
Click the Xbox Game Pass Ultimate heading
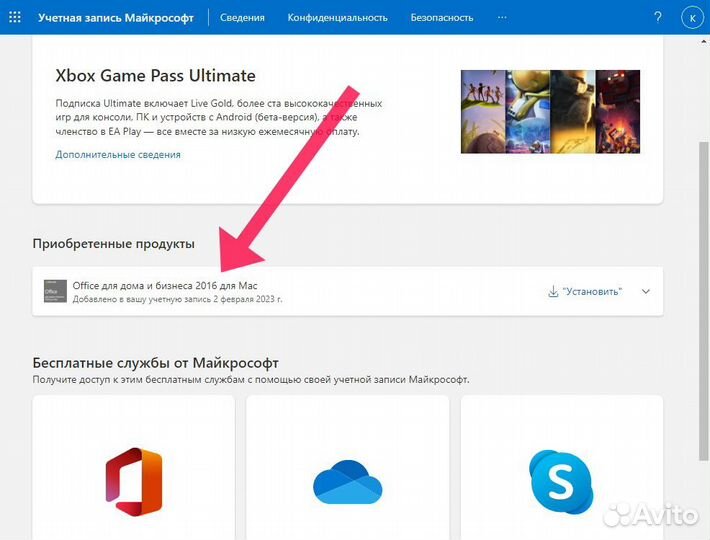pos(155,76)
